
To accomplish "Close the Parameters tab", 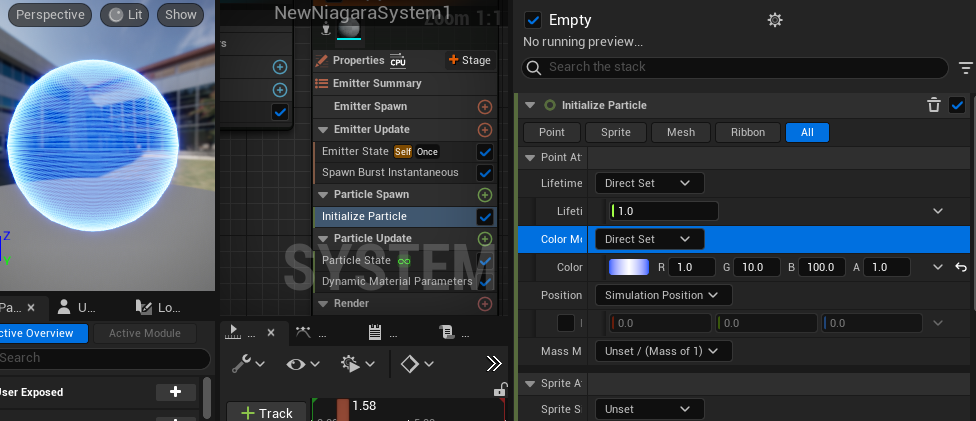I will (31, 308).
